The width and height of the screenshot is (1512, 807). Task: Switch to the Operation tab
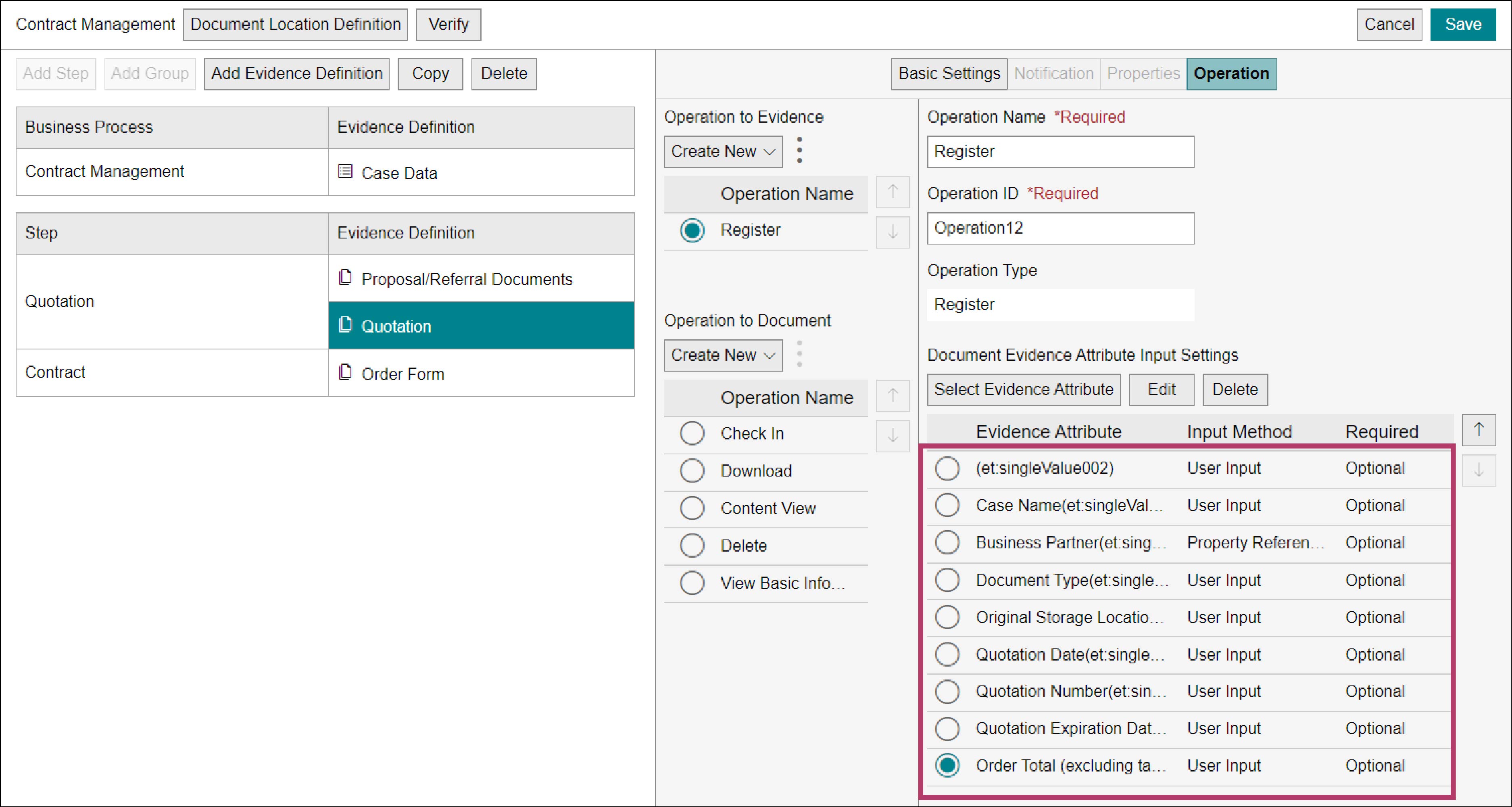1231,74
